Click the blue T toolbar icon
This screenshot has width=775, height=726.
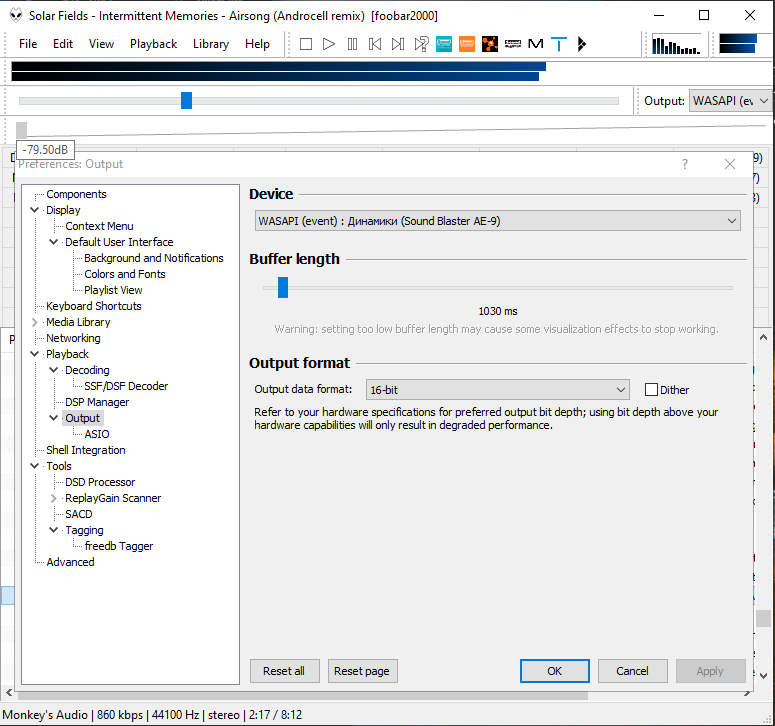point(559,44)
